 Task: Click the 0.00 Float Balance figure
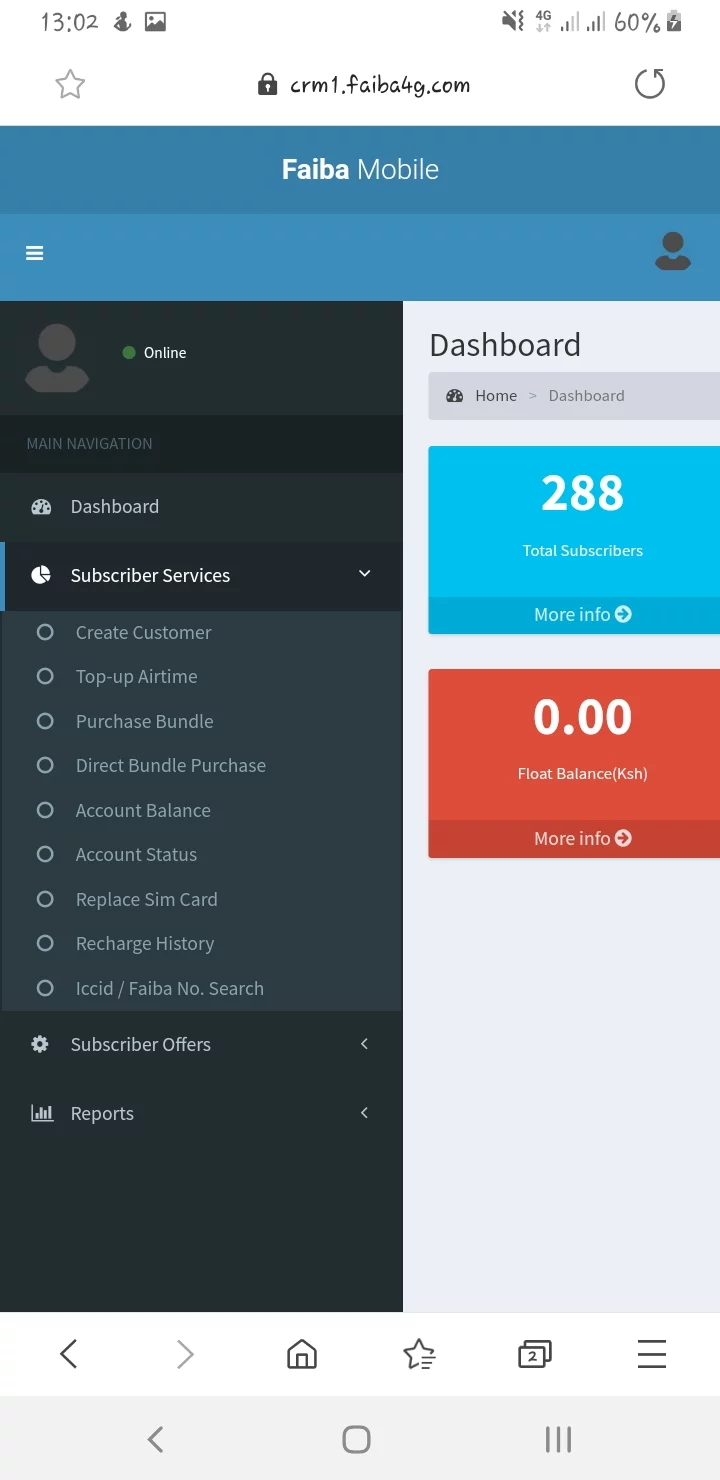tap(583, 717)
